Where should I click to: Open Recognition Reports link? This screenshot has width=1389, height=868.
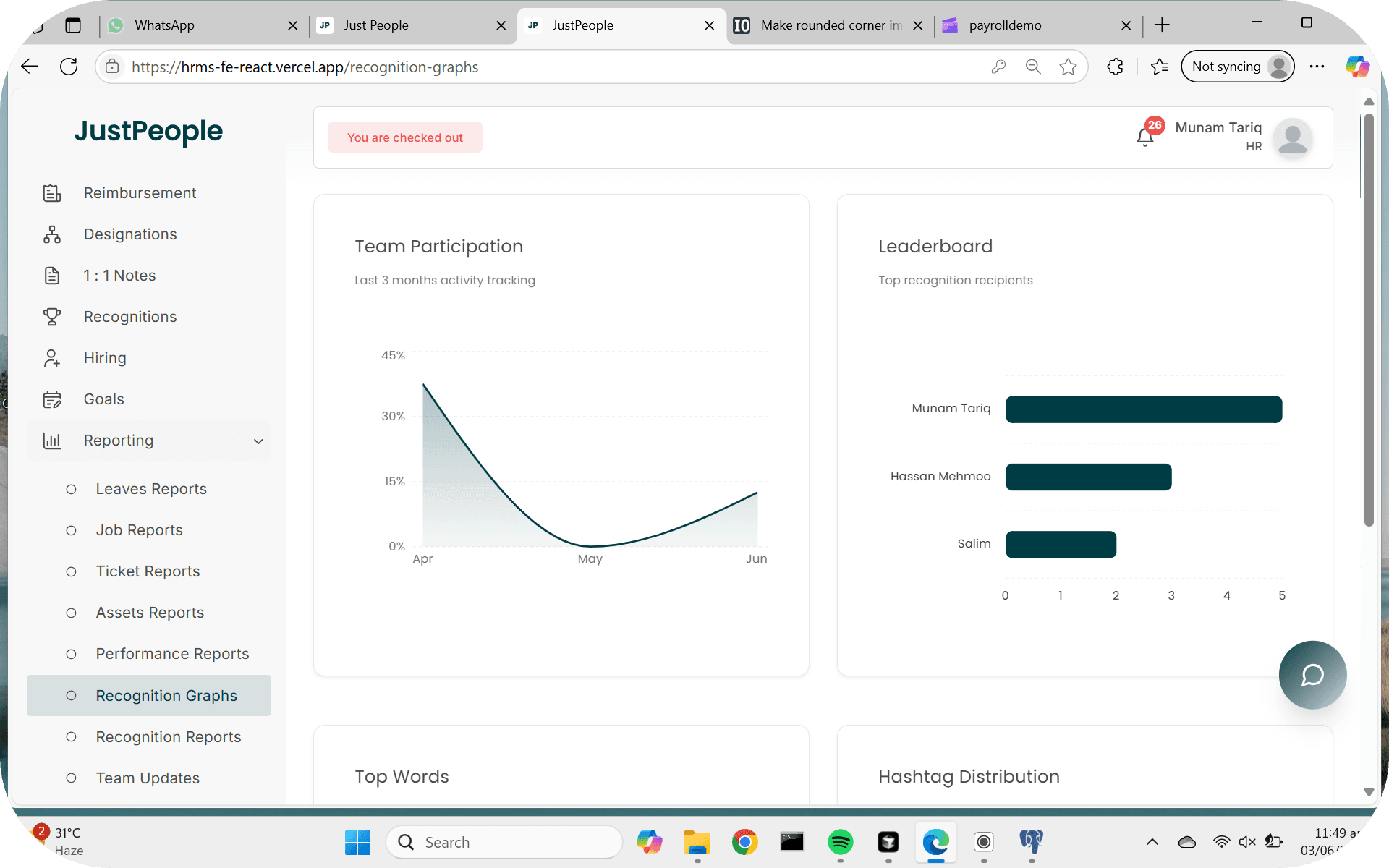click(169, 737)
